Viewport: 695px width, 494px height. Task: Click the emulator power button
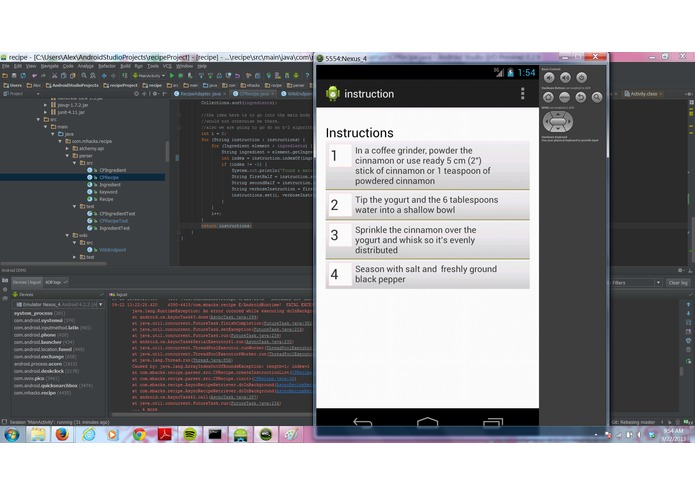coord(582,78)
